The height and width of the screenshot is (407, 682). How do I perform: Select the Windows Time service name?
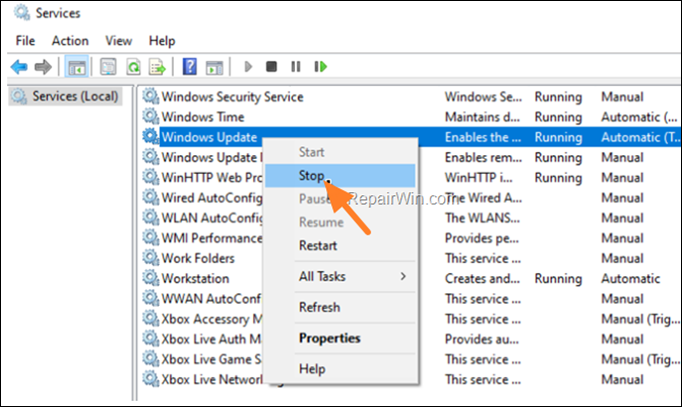click(x=203, y=117)
